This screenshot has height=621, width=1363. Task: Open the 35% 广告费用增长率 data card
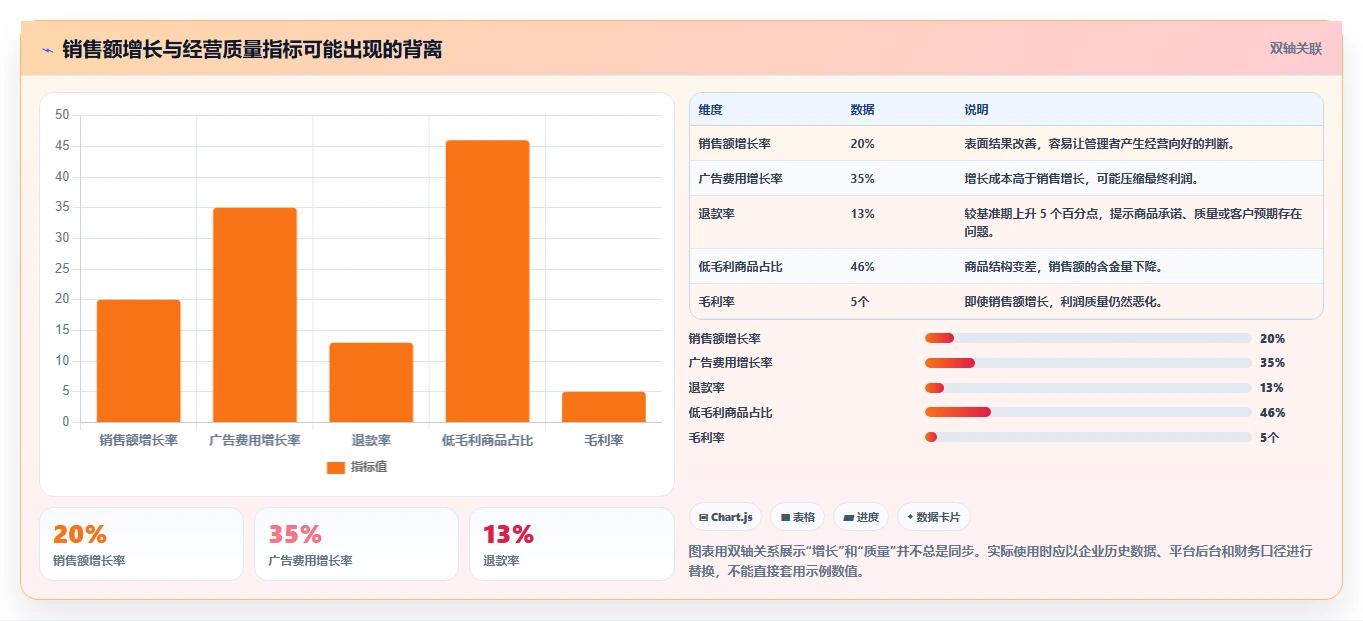click(356, 544)
